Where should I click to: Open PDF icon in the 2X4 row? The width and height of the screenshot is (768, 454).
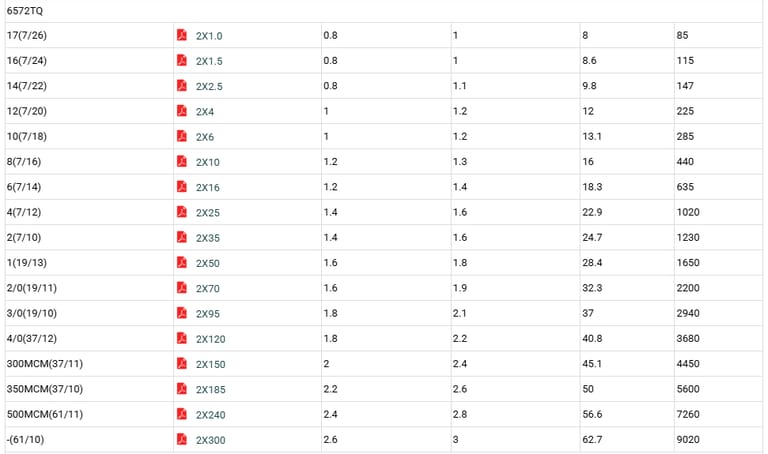182,110
